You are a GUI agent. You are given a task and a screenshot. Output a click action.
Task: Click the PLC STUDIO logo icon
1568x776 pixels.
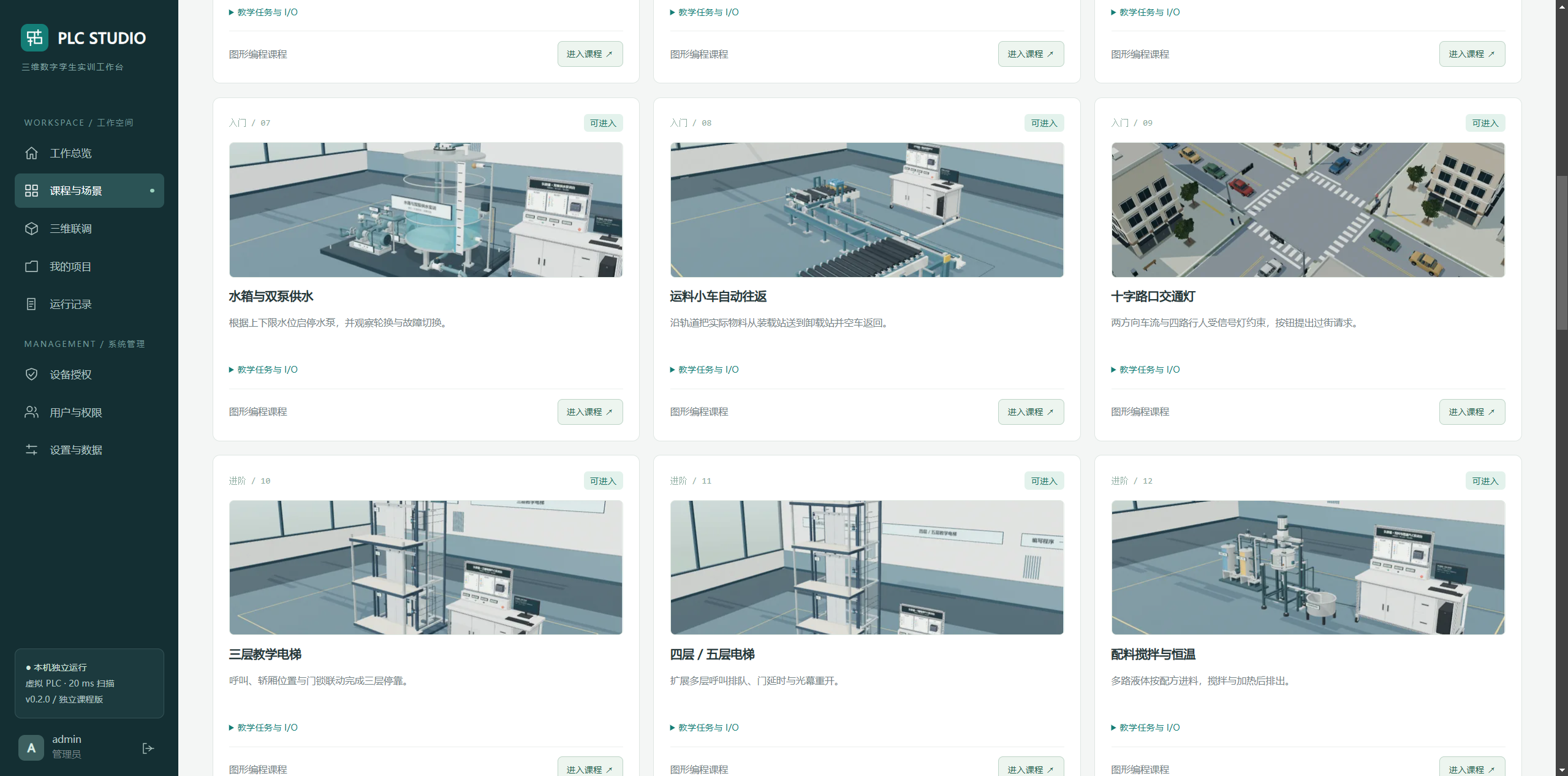point(34,38)
